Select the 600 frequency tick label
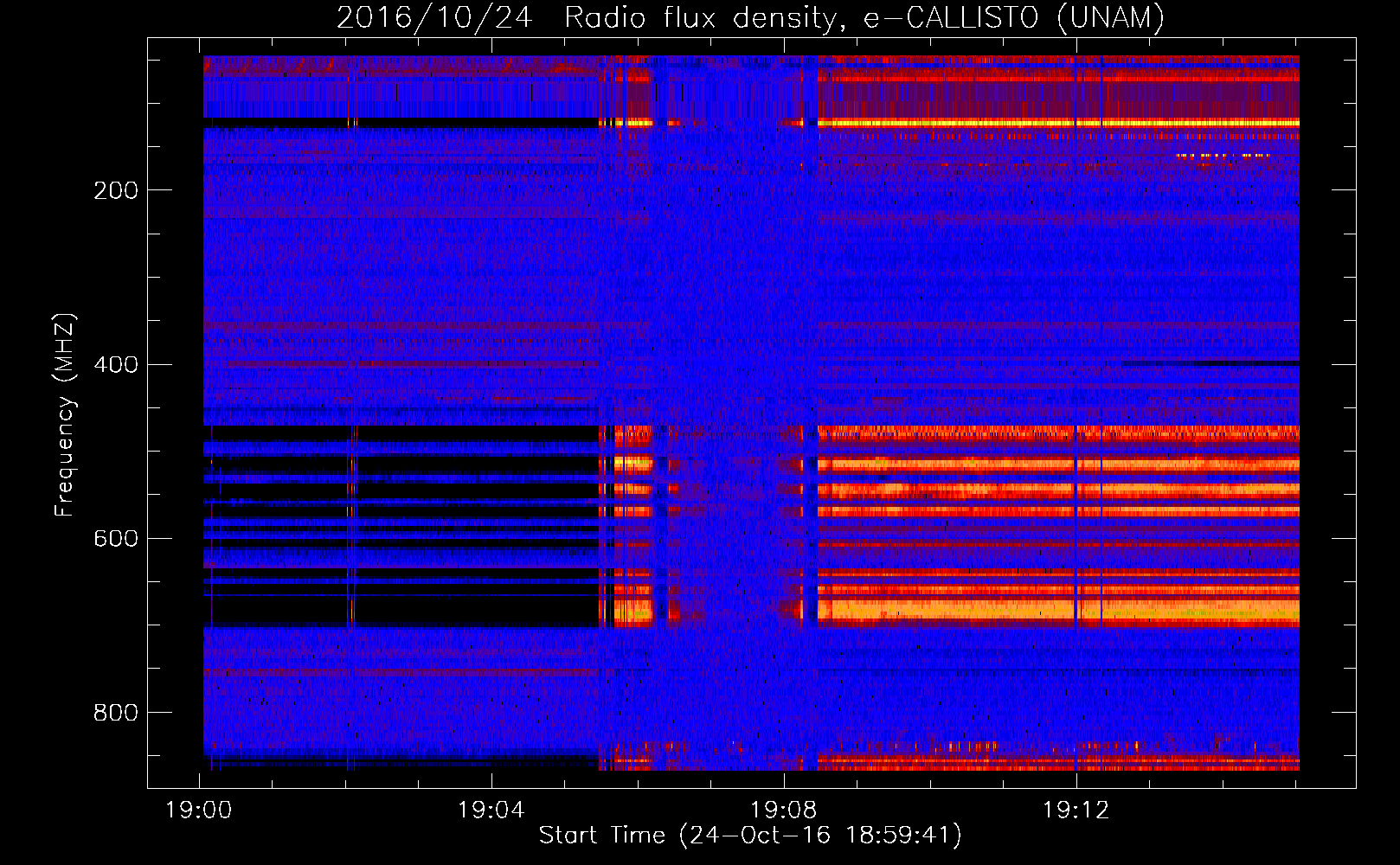The height and width of the screenshot is (865, 1400). [x=115, y=538]
